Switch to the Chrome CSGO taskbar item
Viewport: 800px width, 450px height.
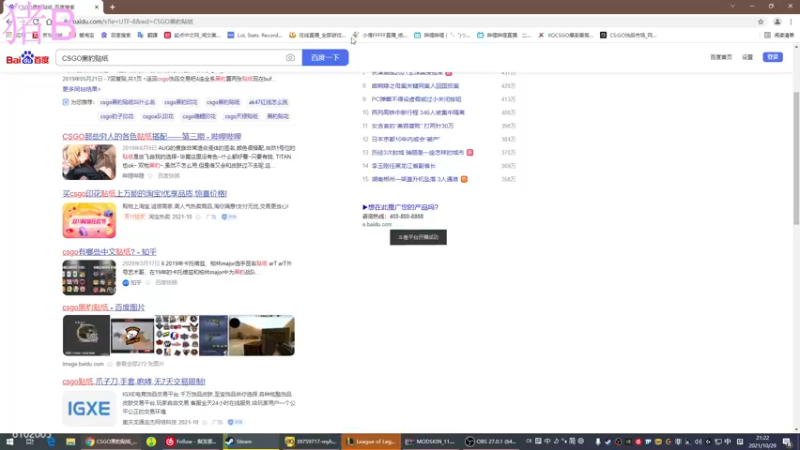coord(109,441)
